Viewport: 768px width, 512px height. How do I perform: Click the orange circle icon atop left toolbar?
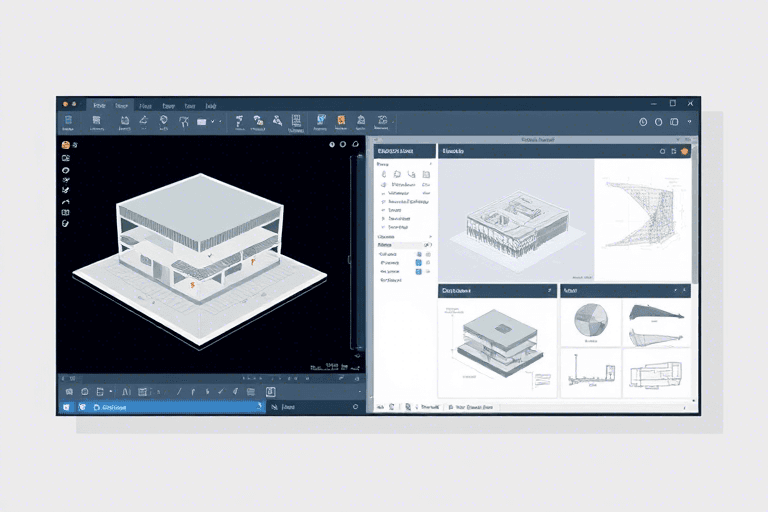[65, 145]
